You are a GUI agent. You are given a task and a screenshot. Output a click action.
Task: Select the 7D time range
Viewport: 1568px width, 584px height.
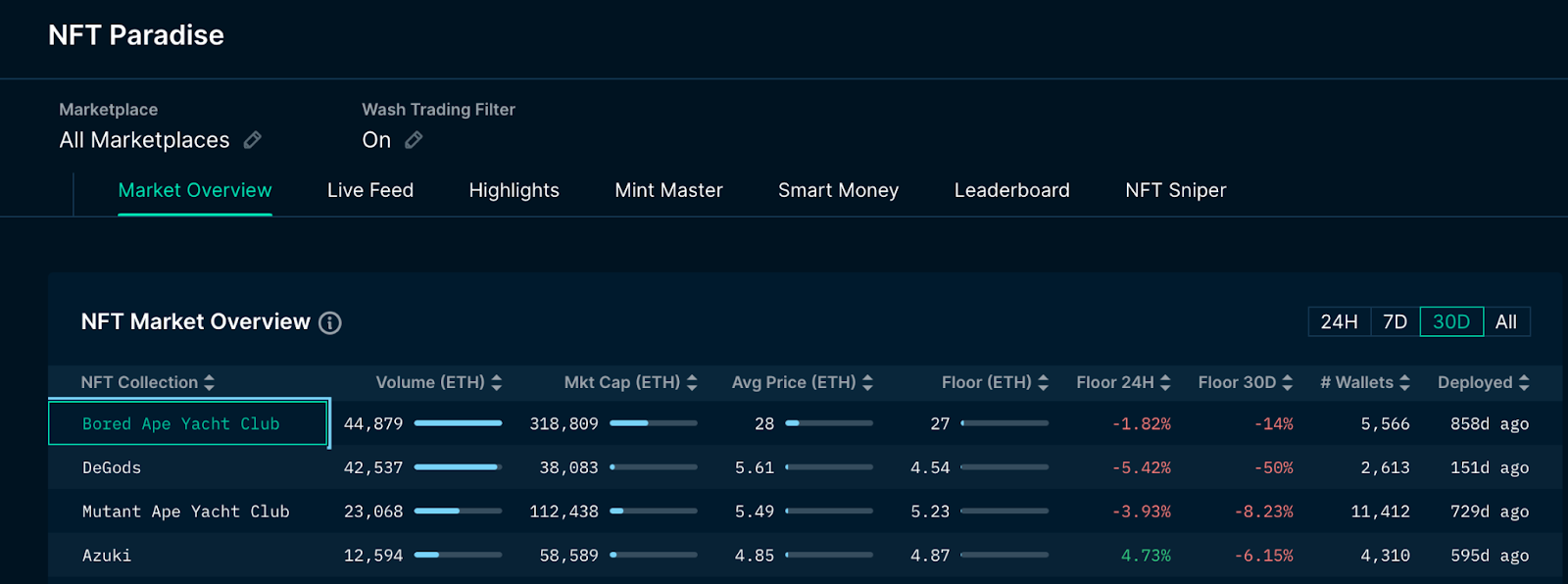click(1395, 321)
